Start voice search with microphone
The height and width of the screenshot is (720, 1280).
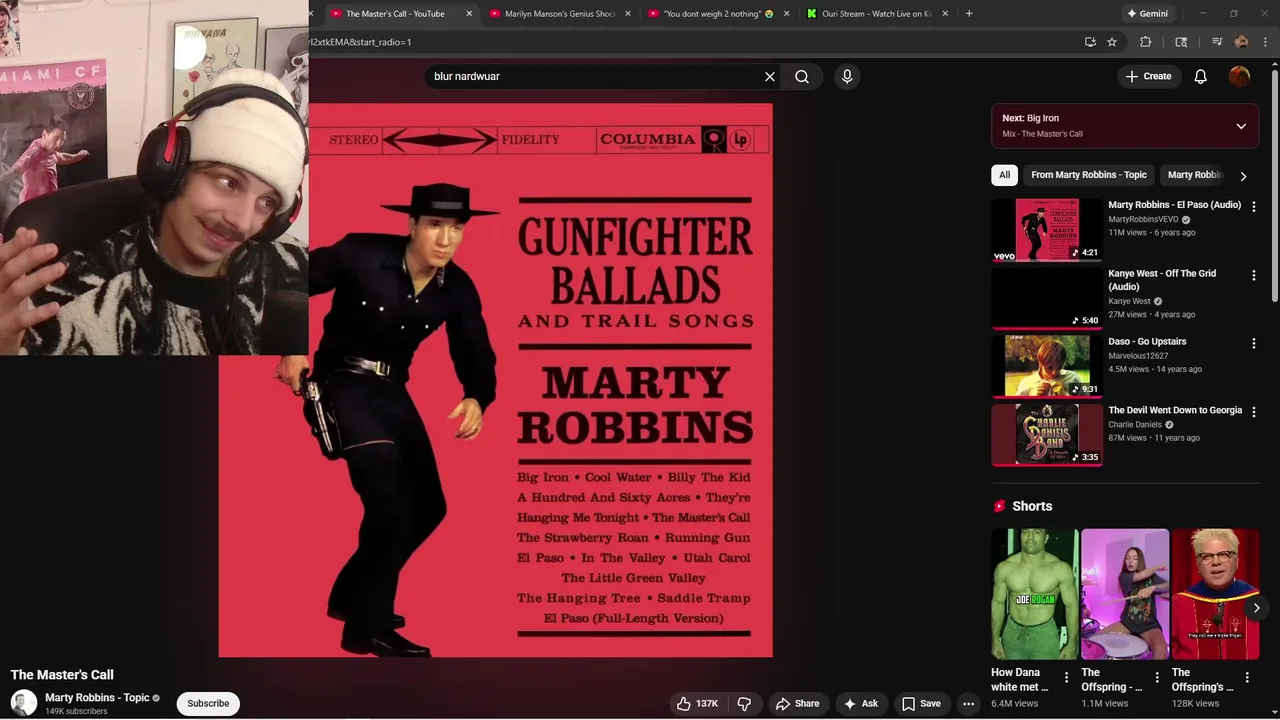pos(847,76)
